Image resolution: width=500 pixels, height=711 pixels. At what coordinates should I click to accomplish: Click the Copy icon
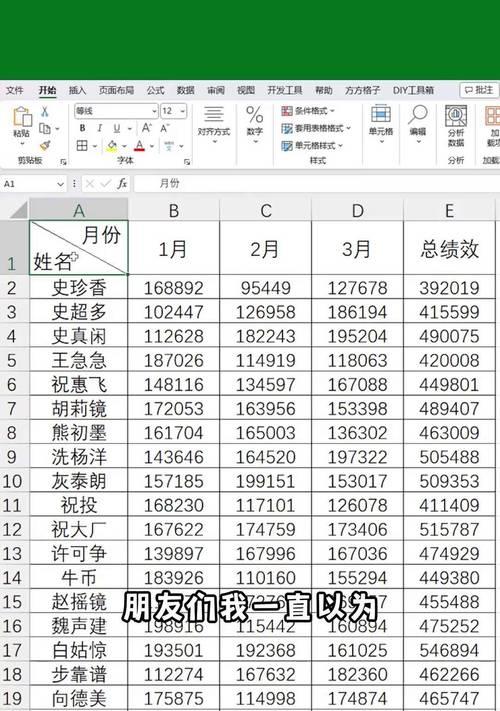coord(44,129)
